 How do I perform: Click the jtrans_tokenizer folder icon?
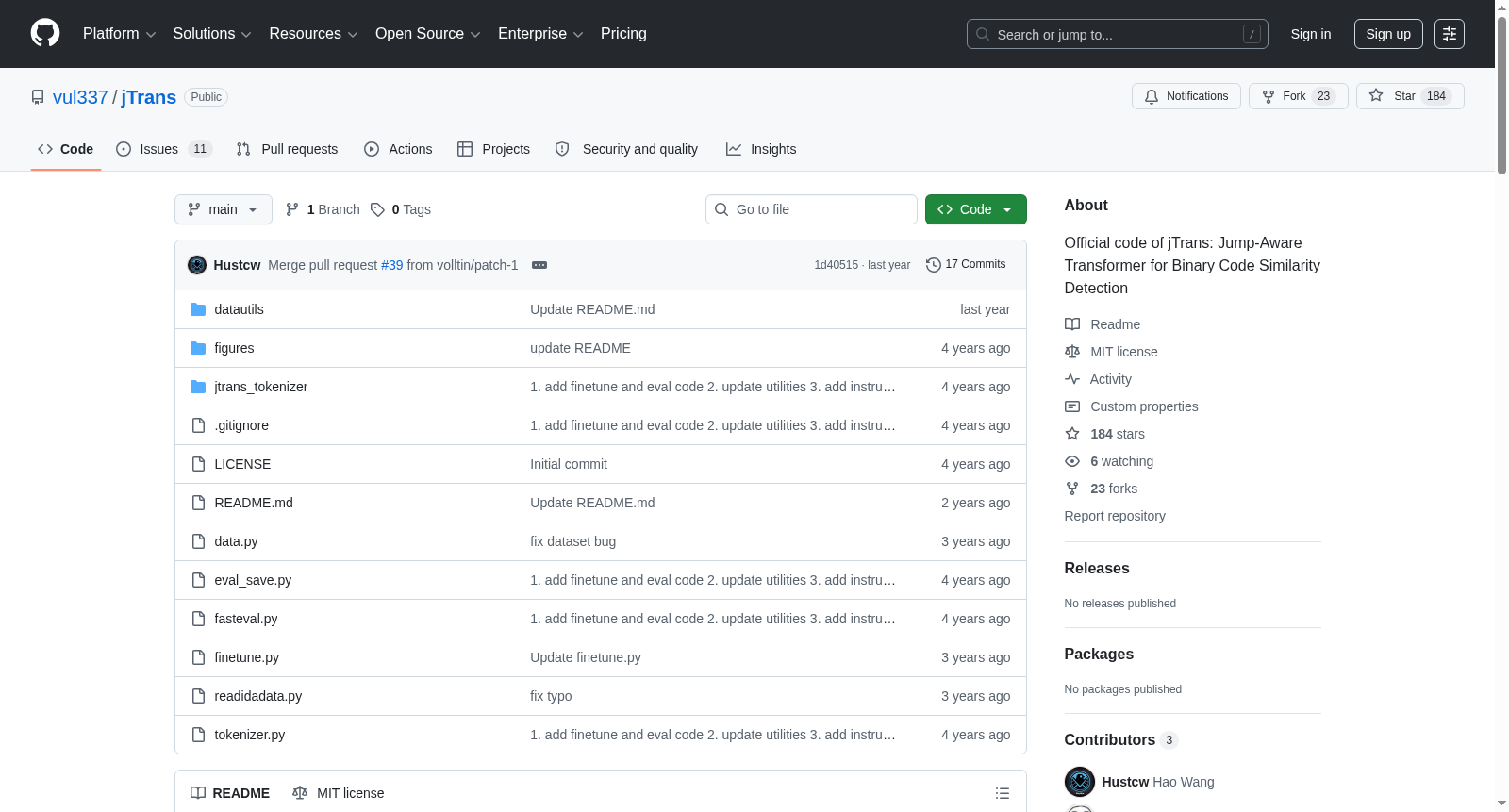tap(198, 387)
